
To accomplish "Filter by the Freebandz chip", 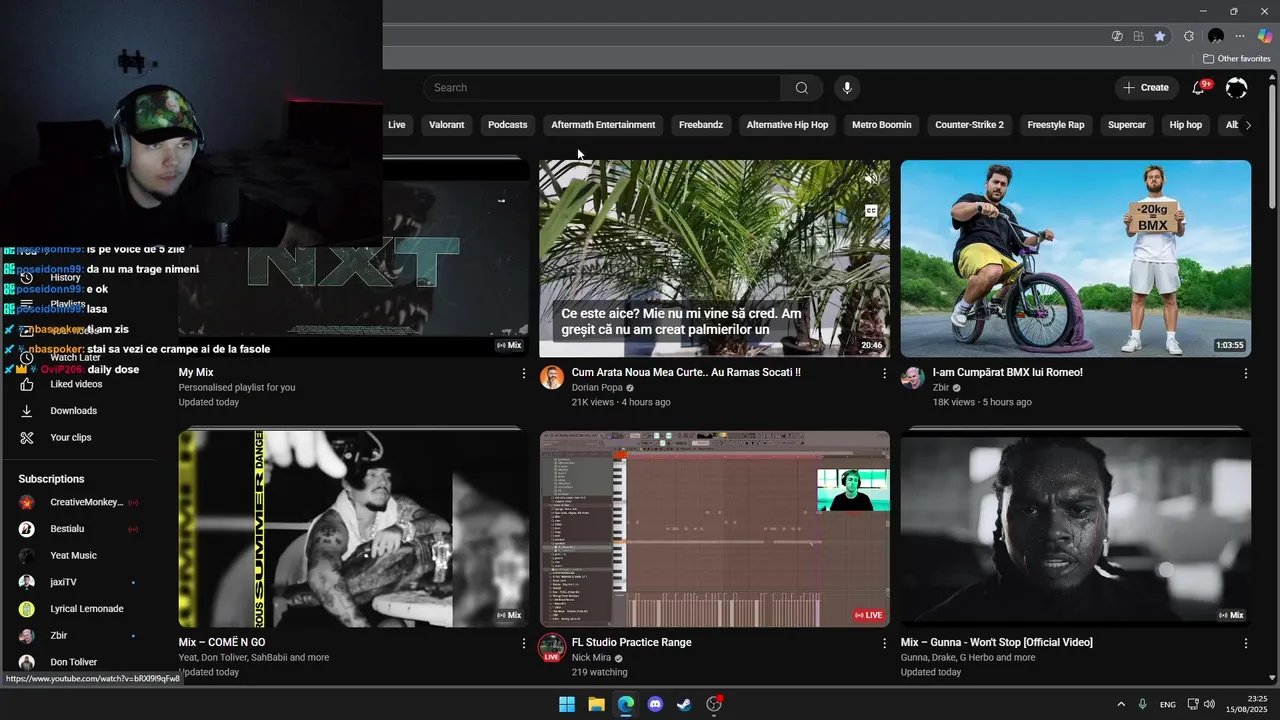I will pos(701,125).
